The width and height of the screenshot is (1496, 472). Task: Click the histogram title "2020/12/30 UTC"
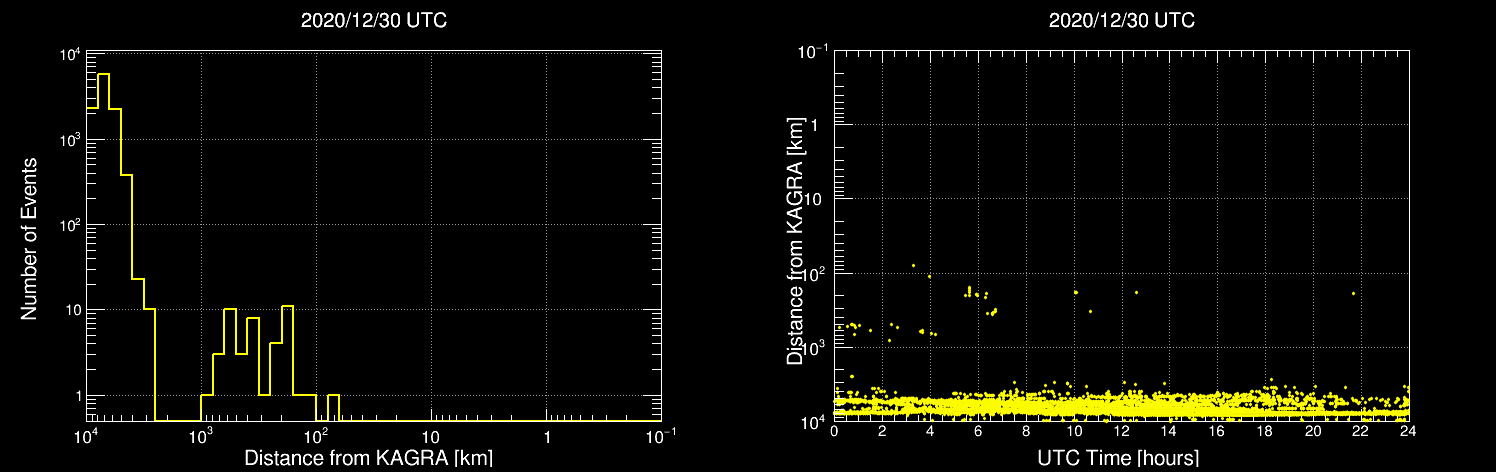coord(374,20)
